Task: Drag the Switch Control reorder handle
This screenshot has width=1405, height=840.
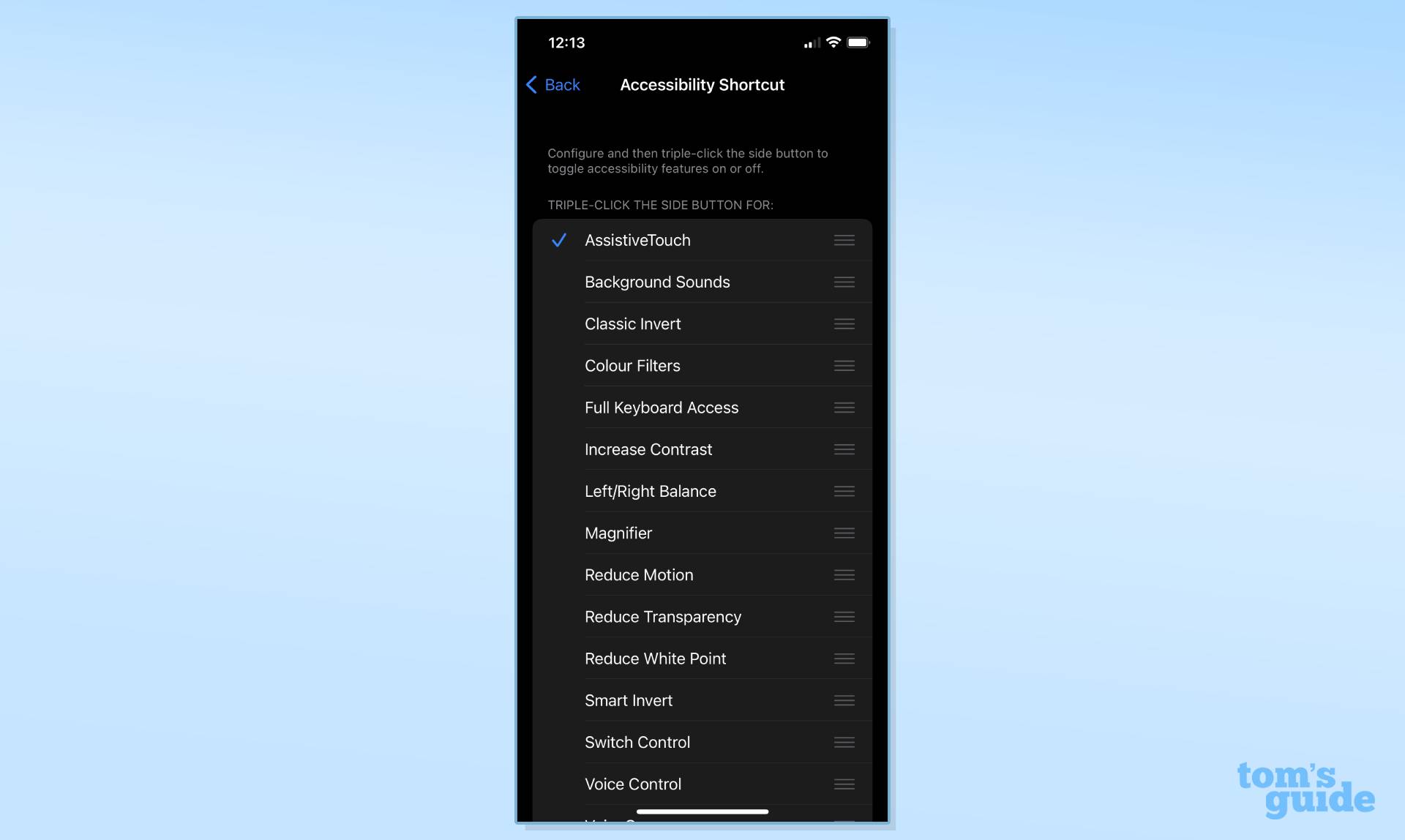Action: pyautogui.click(x=843, y=742)
